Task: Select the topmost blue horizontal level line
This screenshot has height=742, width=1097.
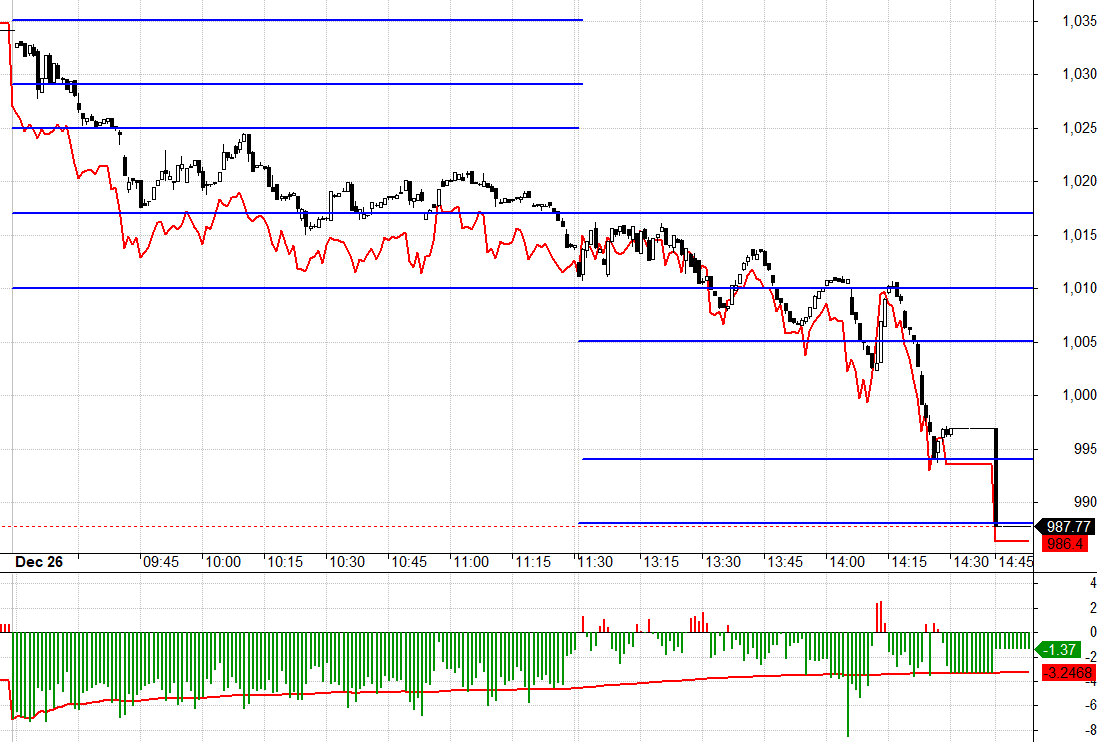Action: pos(300,20)
